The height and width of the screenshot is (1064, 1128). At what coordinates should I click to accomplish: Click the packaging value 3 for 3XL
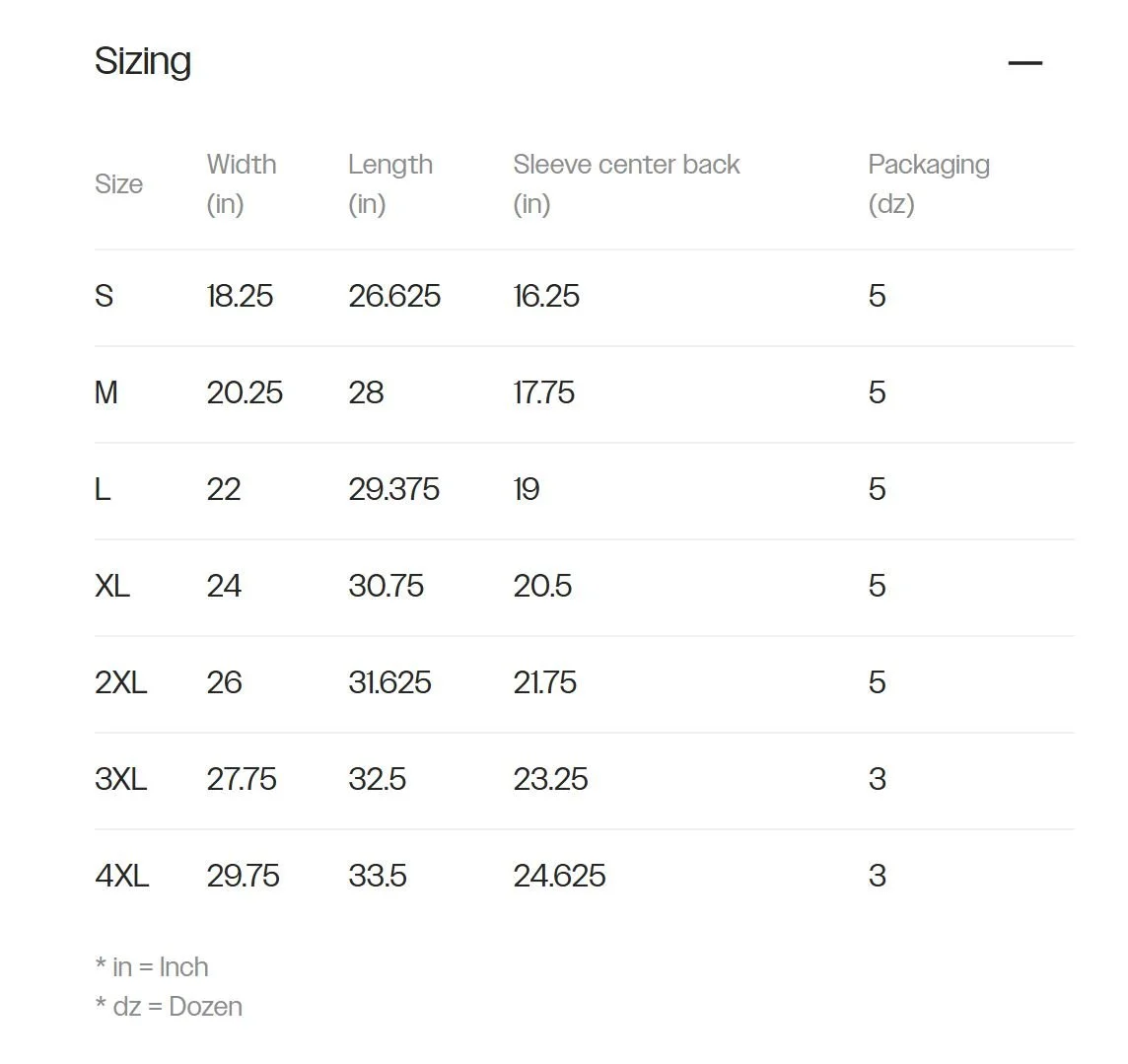[877, 779]
